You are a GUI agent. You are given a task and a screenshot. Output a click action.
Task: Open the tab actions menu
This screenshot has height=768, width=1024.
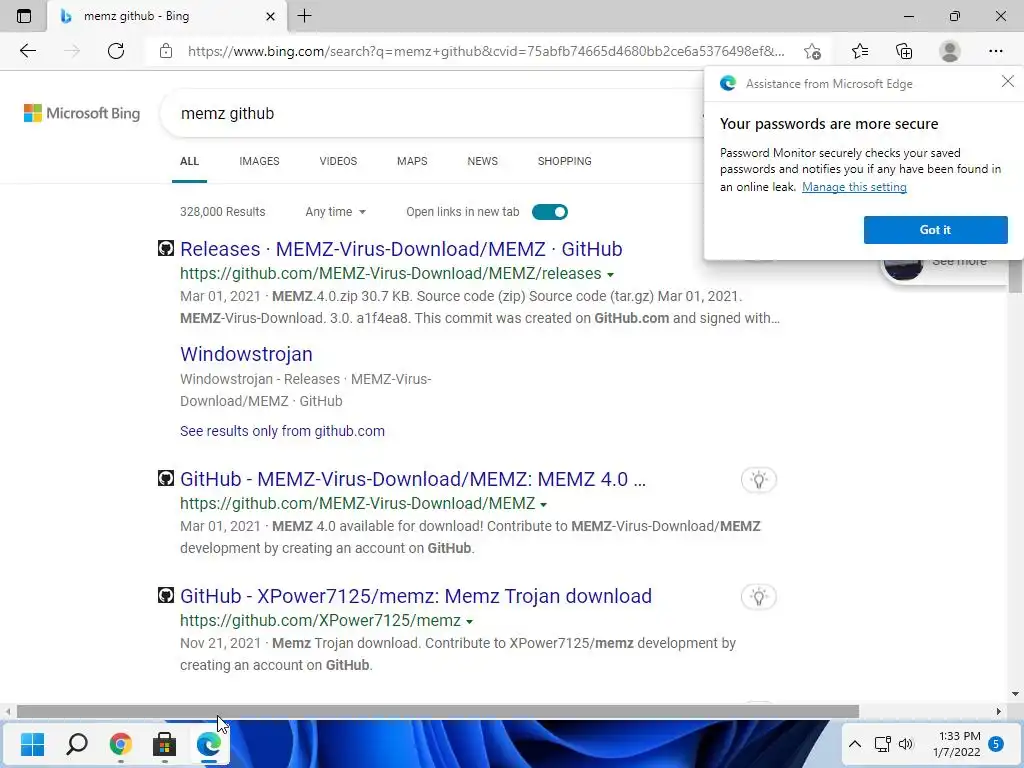click(x=24, y=16)
